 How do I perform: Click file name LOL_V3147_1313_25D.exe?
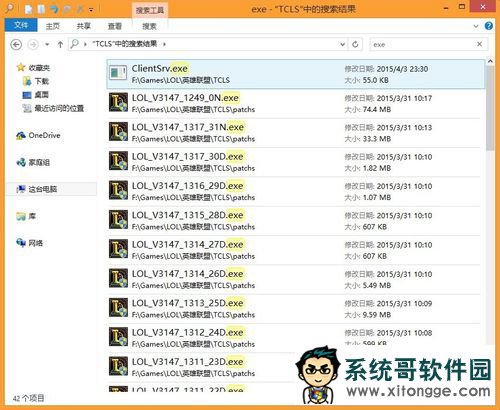(x=188, y=303)
